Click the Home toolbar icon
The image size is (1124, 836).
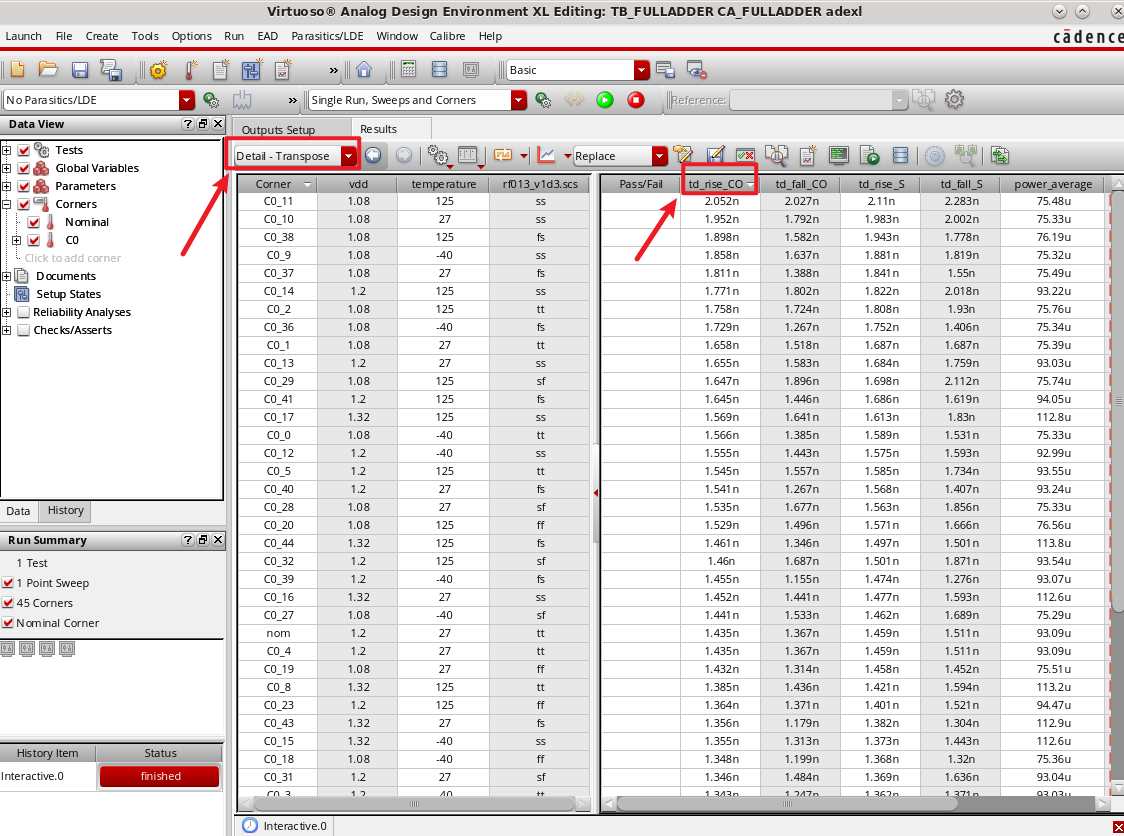[363, 70]
